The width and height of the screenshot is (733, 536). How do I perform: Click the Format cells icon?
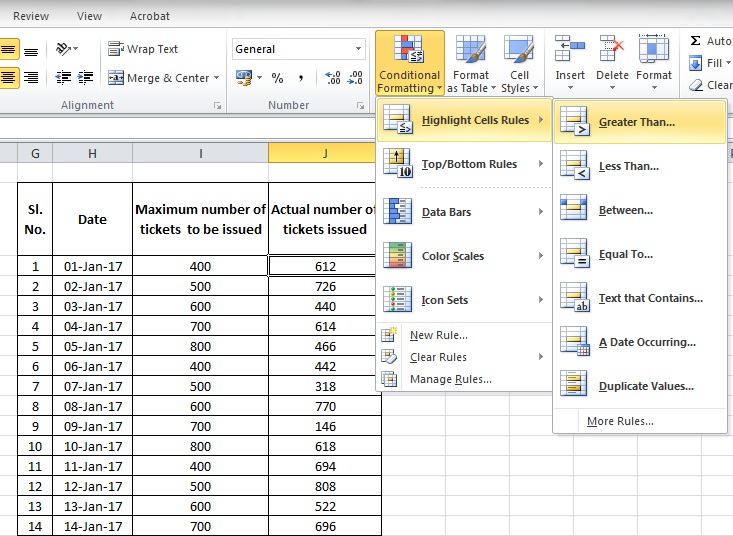(654, 49)
